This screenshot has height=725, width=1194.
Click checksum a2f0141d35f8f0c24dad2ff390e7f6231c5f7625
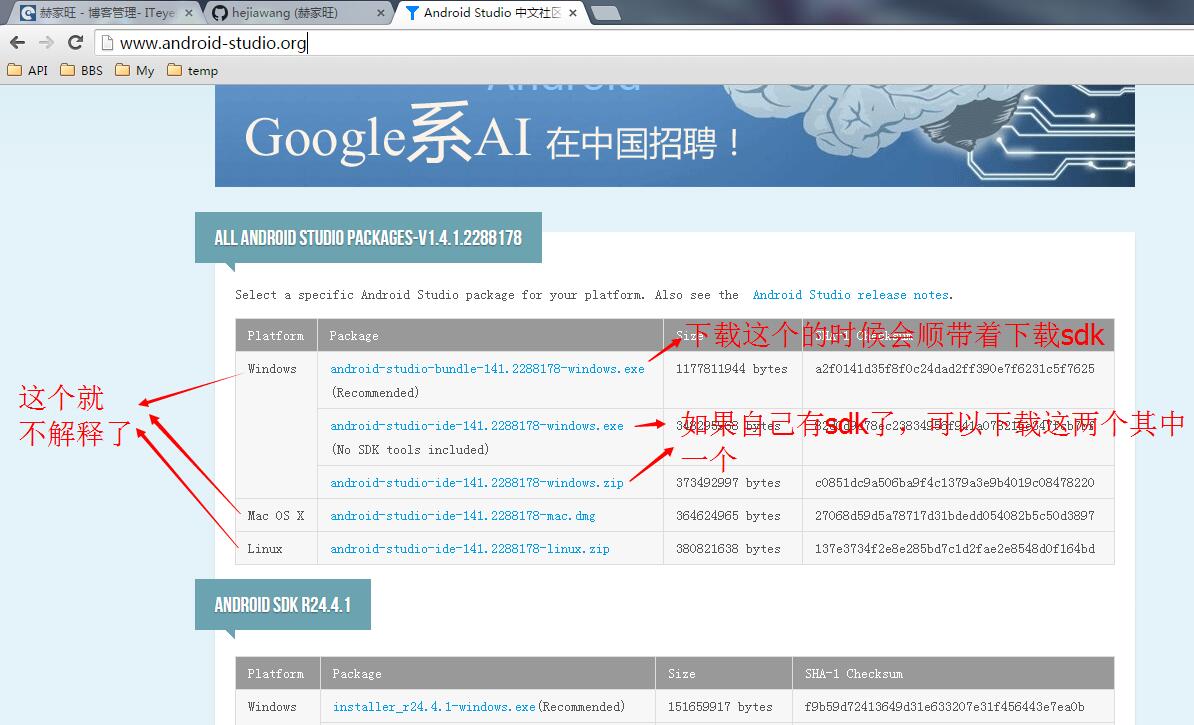[955, 369]
